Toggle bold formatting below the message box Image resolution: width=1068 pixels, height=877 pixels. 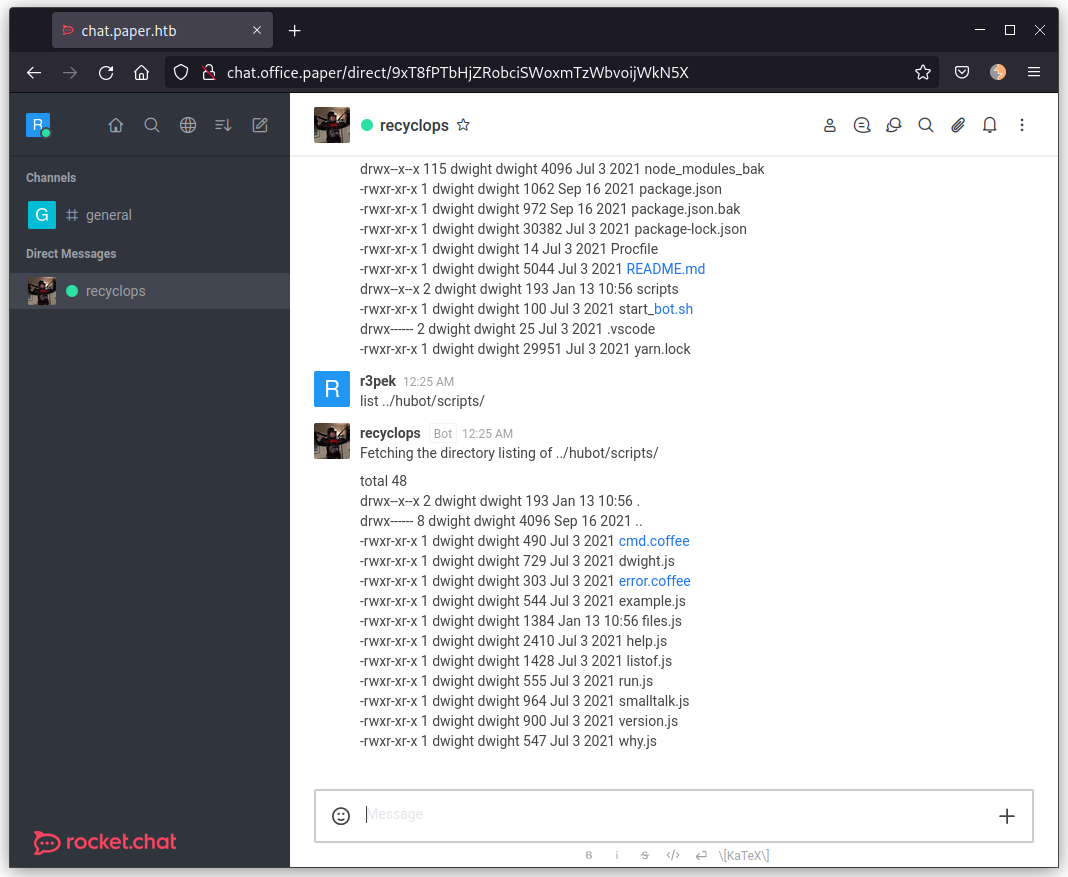coord(588,855)
